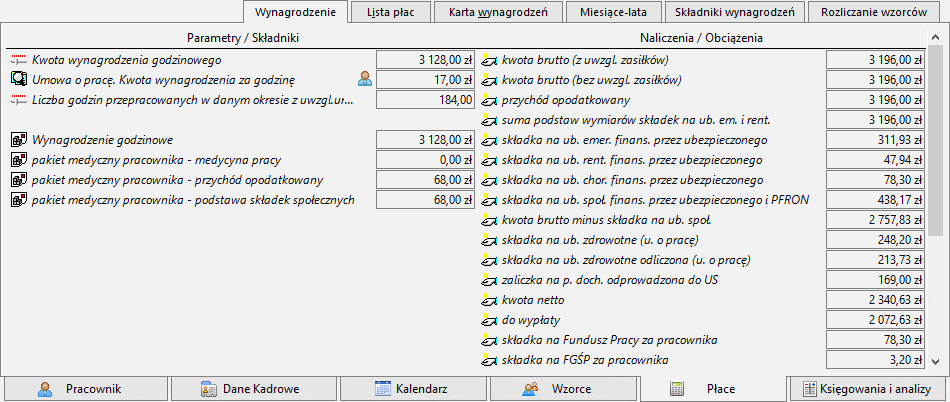950x402 pixels.
Task: Click the icon beside do wypłaty
Action: [489, 320]
